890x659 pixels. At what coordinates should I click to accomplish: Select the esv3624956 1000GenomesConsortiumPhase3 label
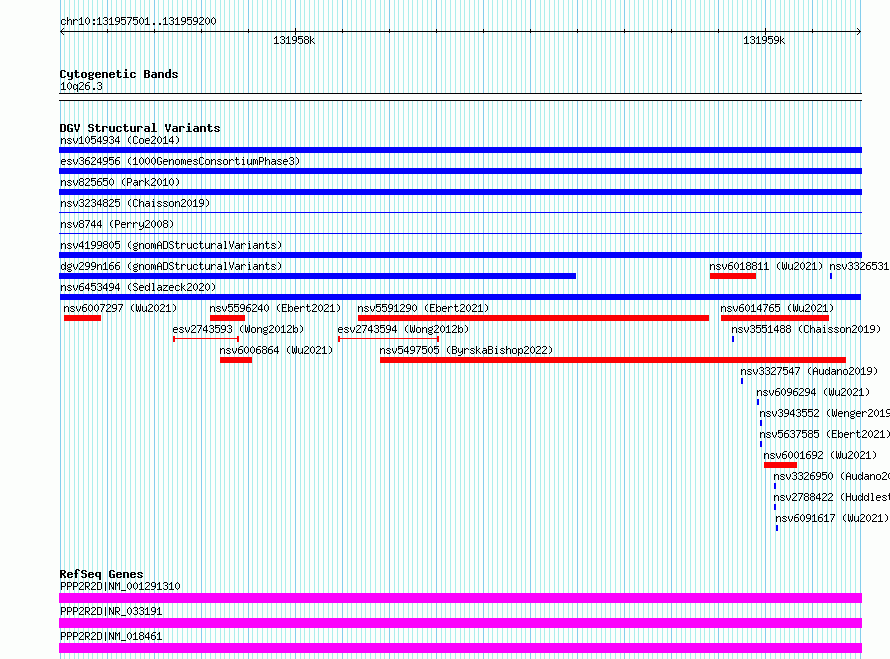pyautogui.click(x=180, y=161)
